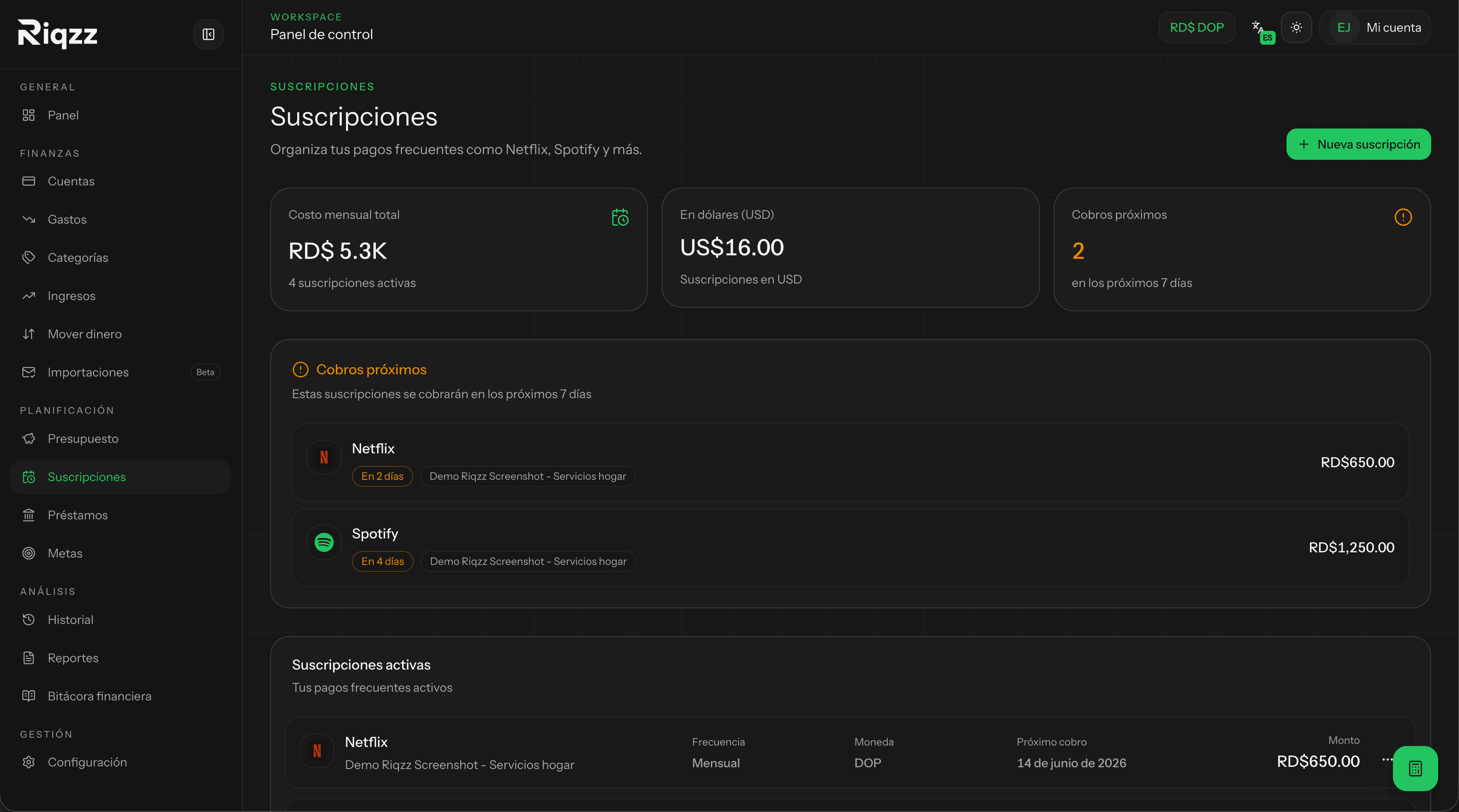Click the Categorías tag icon
This screenshot has height=812, width=1459.
tap(29, 258)
